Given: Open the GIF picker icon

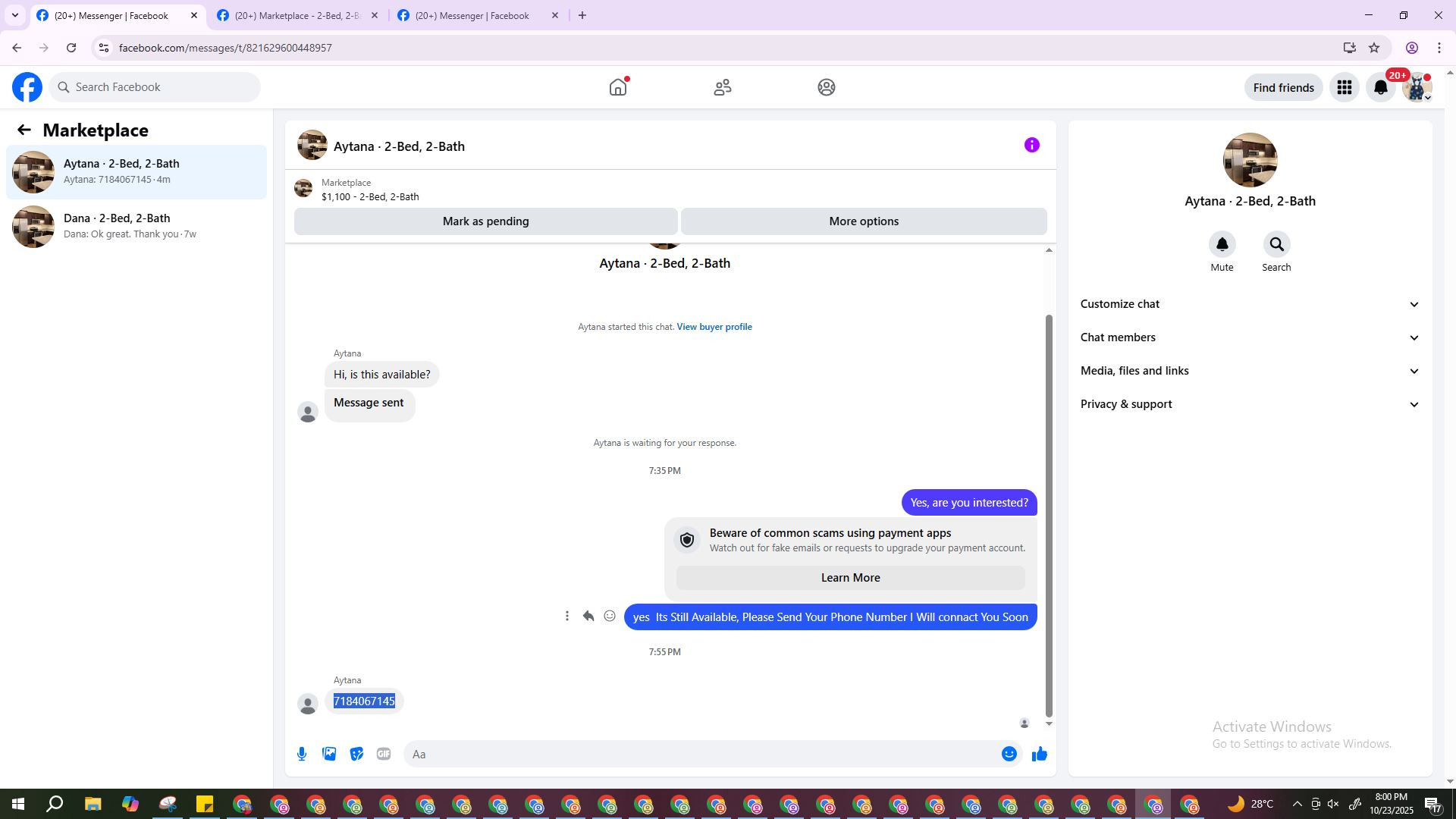Looking at the screenshot, I should coord(384,754).
